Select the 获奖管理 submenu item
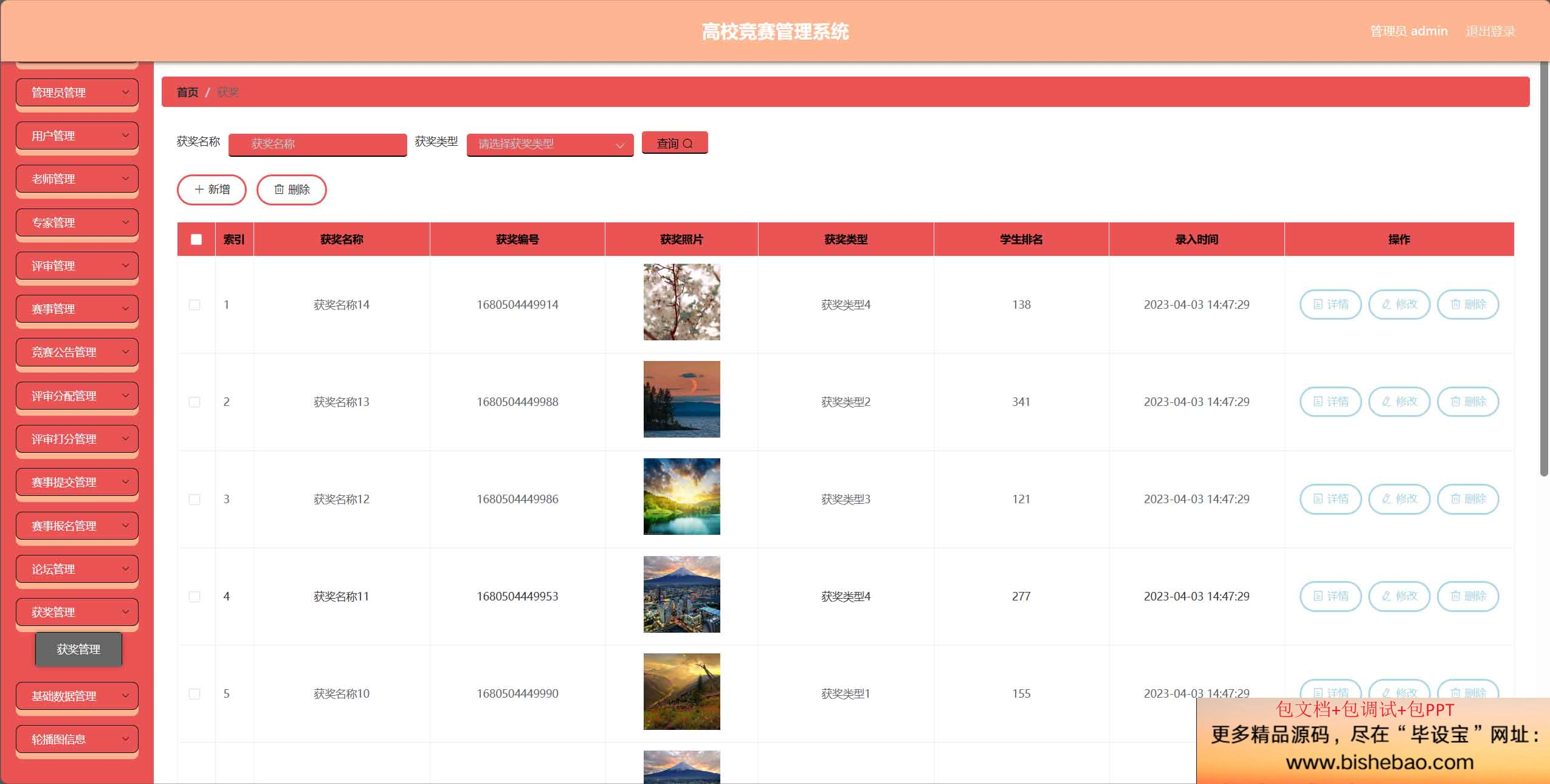Screen dimensions: 1550x784 tap(78, 649)
